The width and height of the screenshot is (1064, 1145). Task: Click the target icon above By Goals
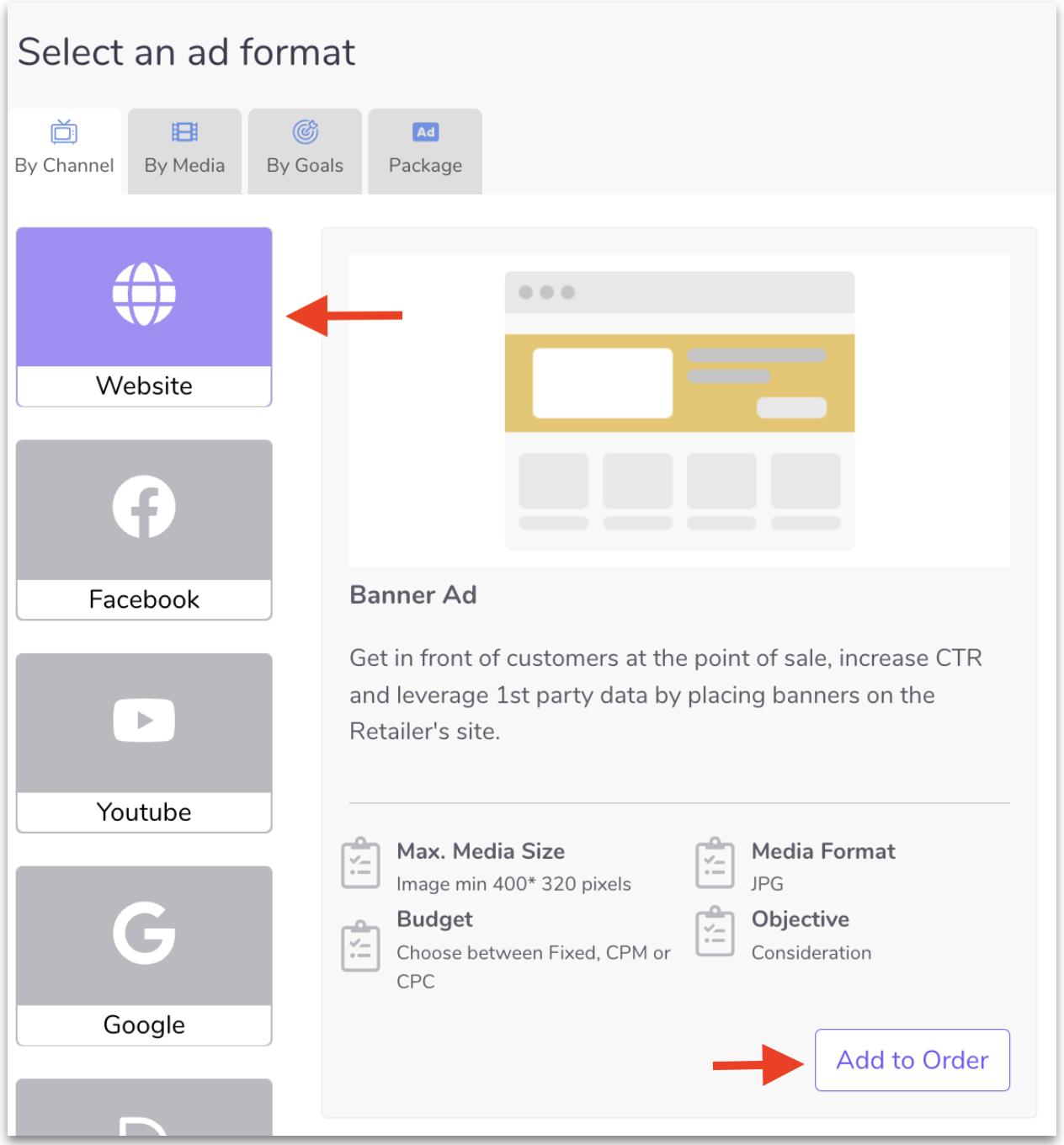click(x=306, y=131)
